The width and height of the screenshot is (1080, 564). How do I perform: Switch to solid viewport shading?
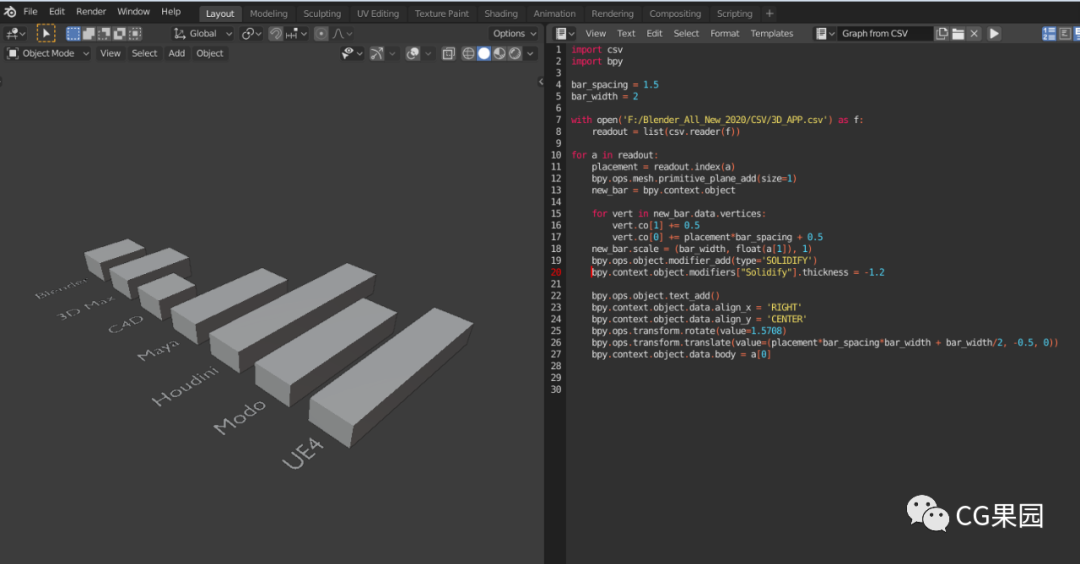(x=484, y=53)
